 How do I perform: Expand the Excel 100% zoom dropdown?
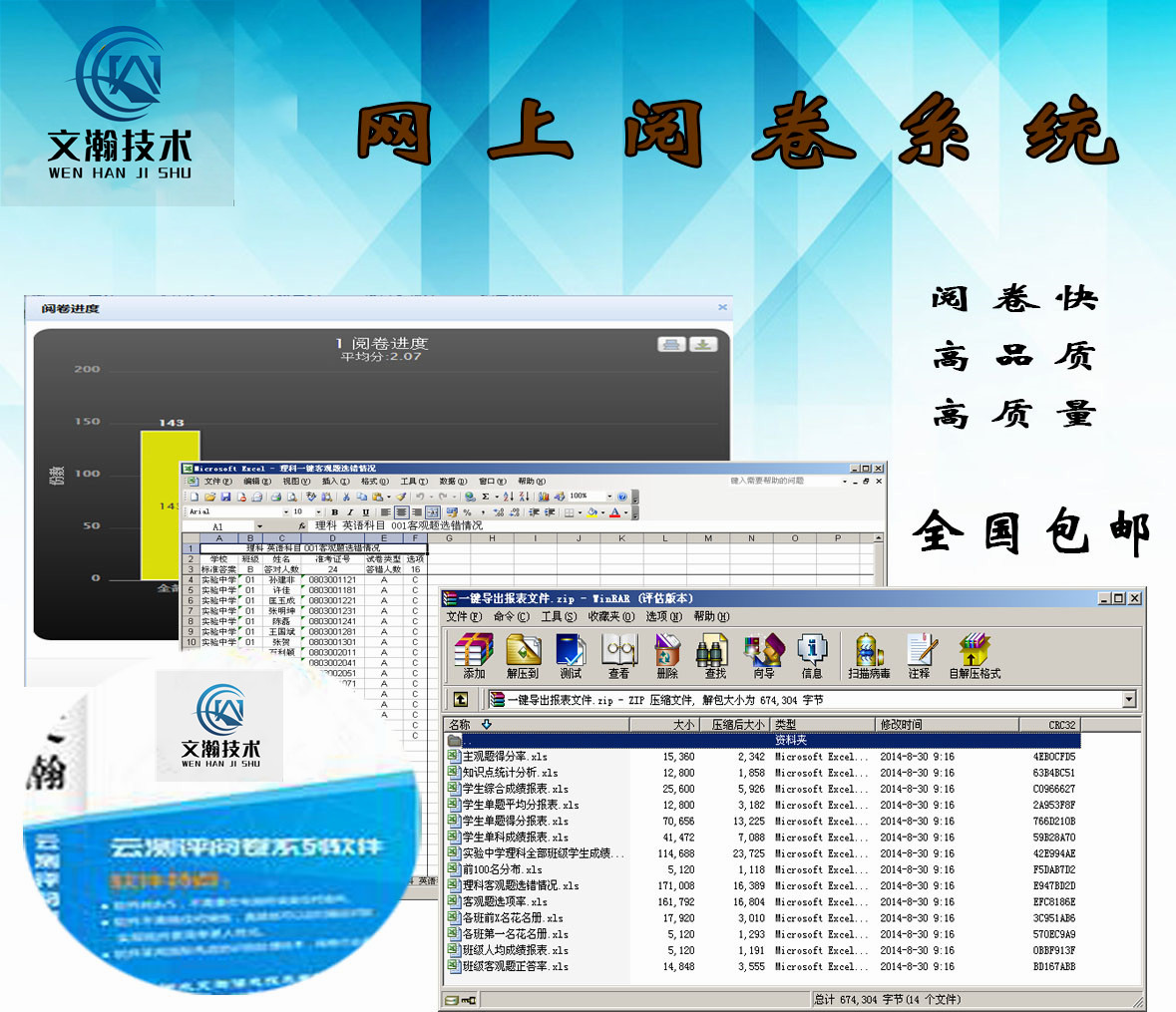coord(609,497)
